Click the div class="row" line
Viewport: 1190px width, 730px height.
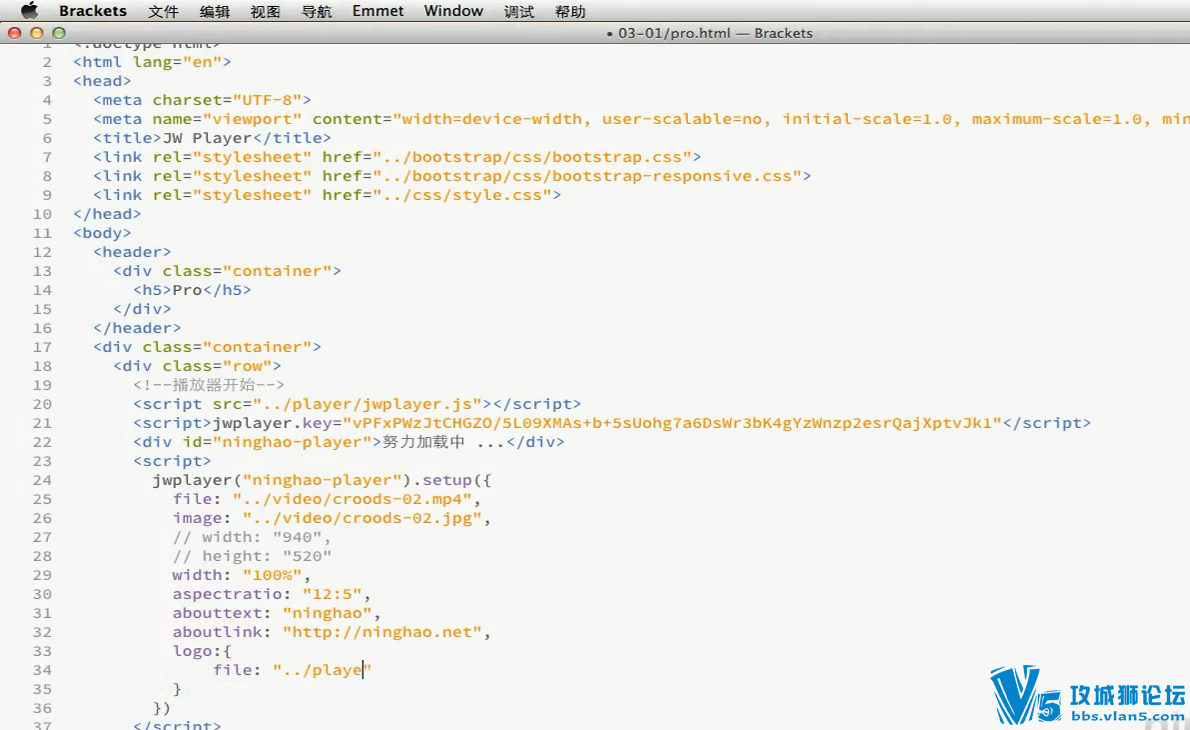click(x=197, y=366)
